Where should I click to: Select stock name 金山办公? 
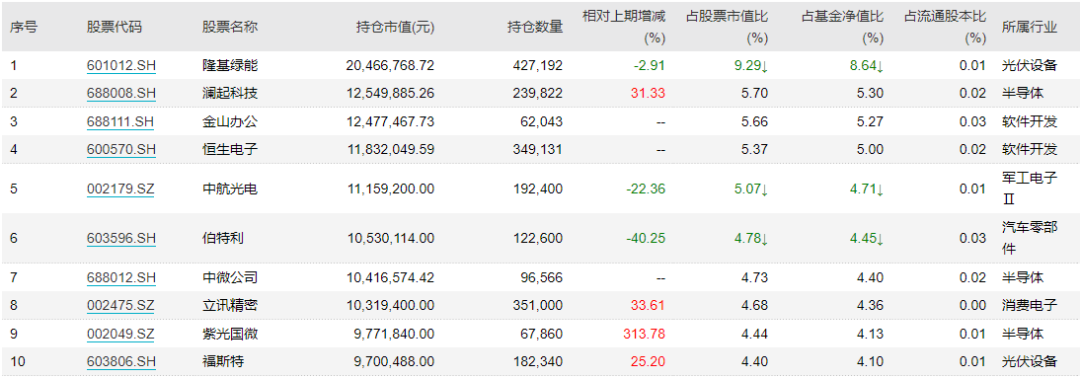click(229, 122)
